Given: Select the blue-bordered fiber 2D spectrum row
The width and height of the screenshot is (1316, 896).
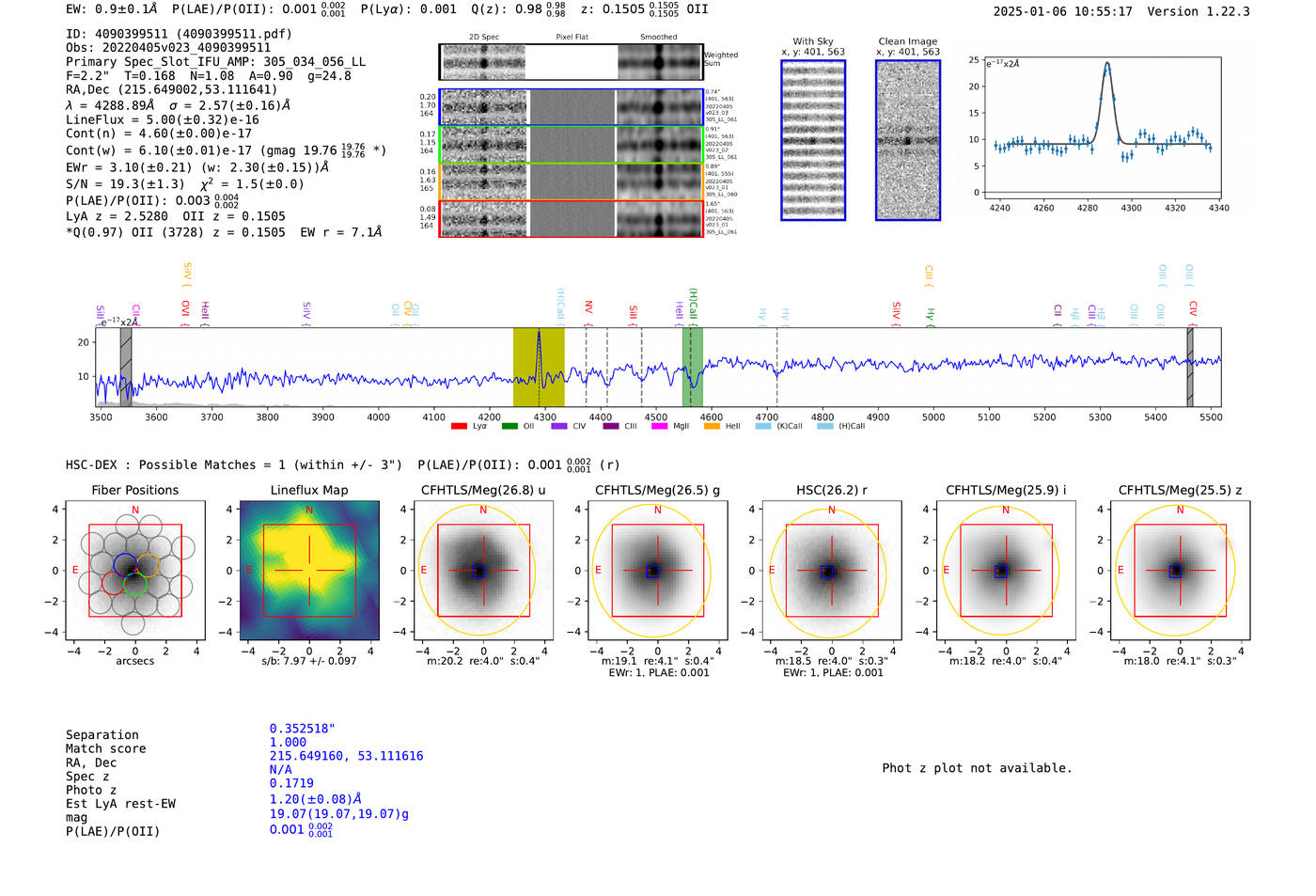Looking at the screenshot, I should [x=571, y=107].
